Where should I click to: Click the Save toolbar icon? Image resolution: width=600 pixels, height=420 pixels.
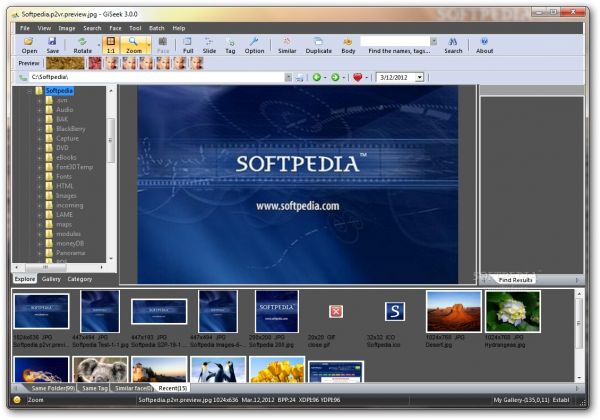click(53, 44)
